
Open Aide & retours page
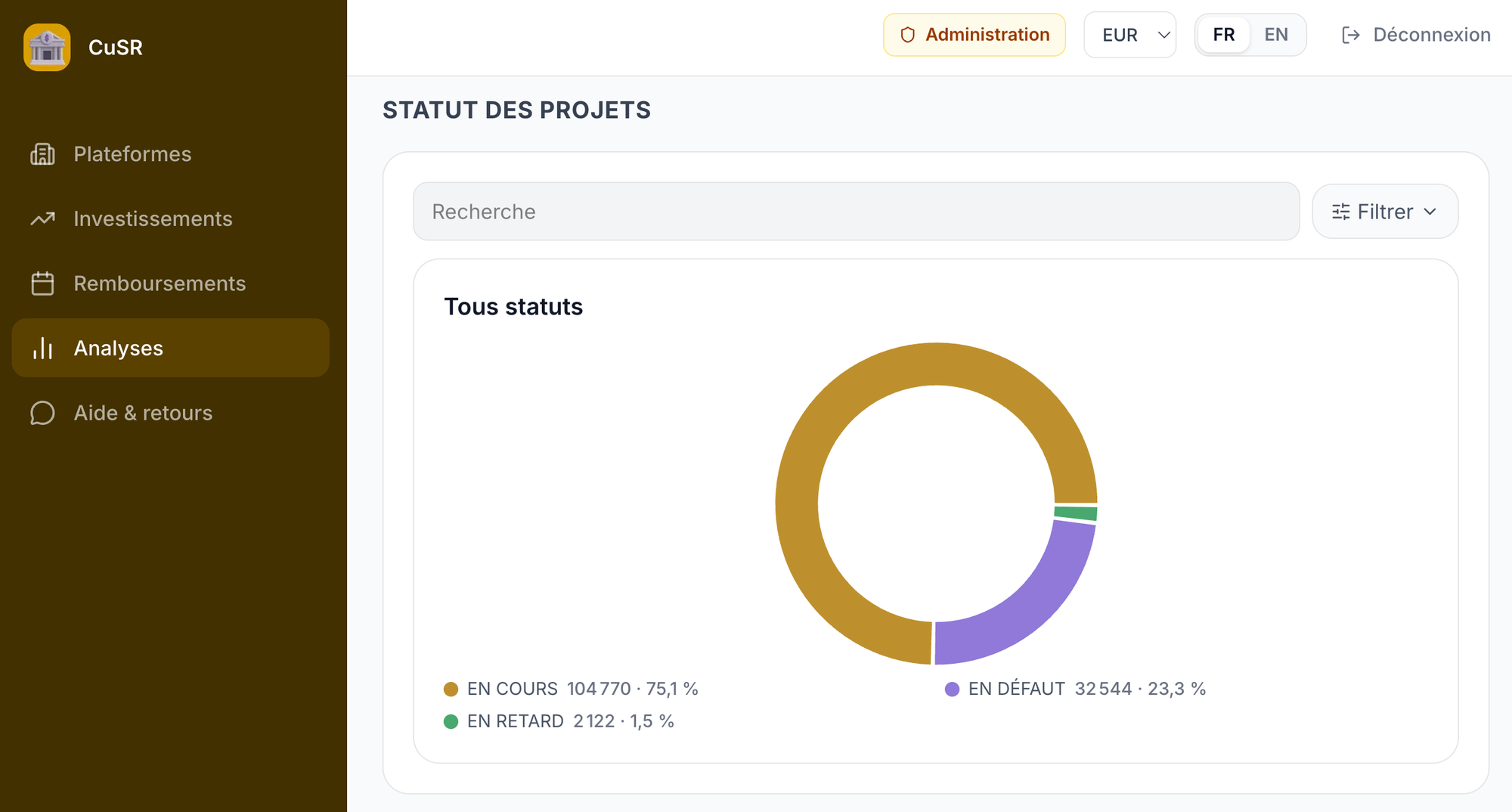coord(171,413)
